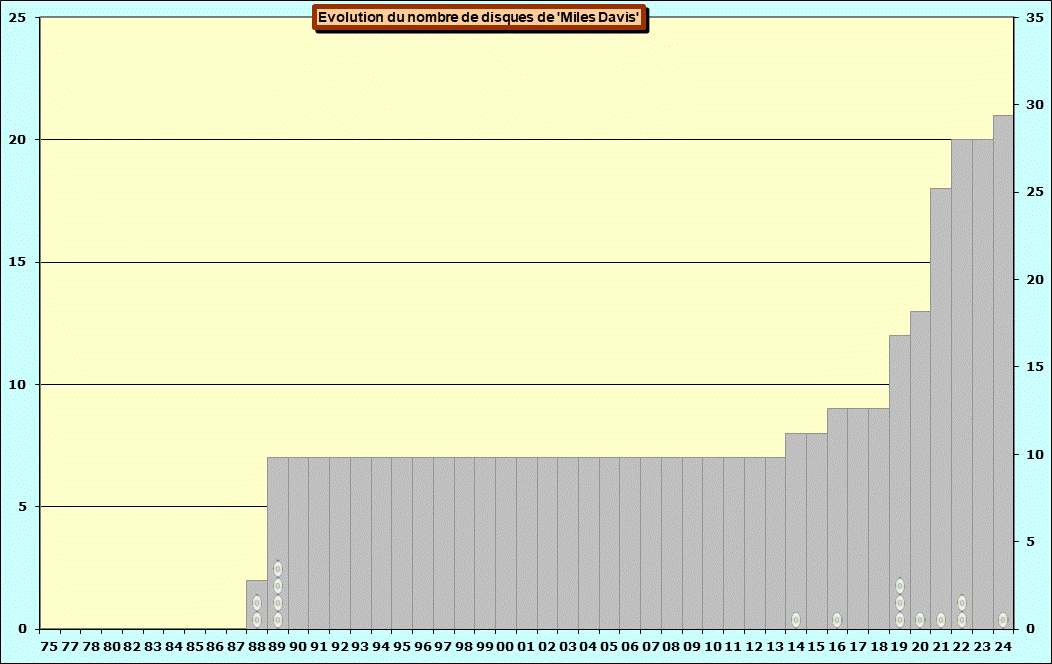
Task: Click the disc icon in the 16 column
Action: [837, 620]
